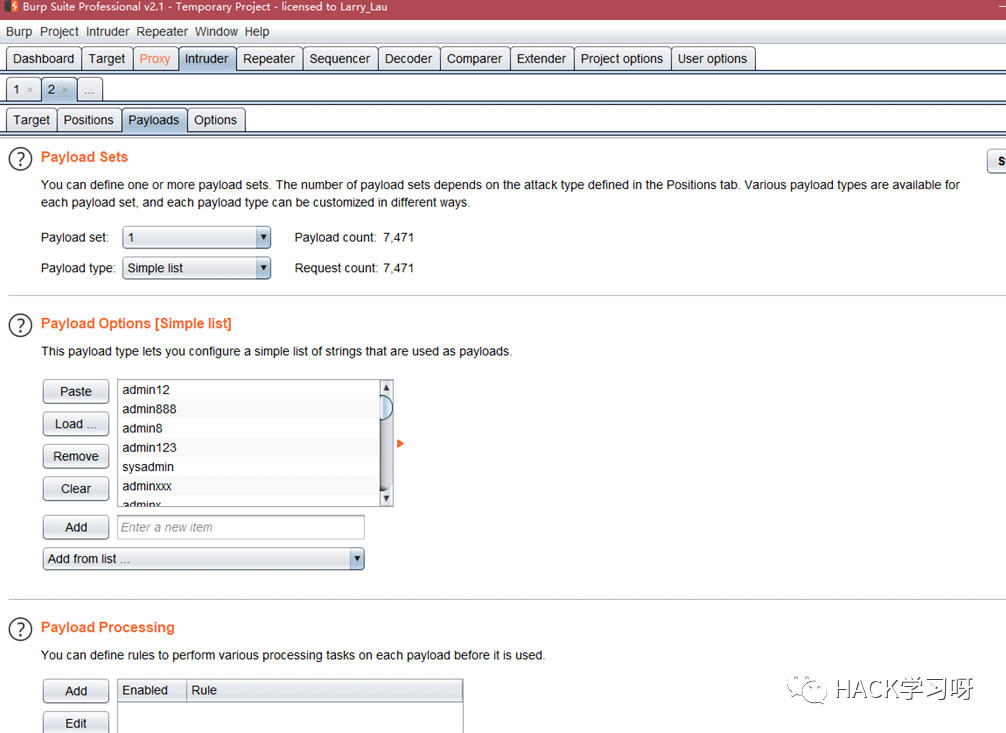Switch to the Decoder tab
The height and width of the screenshot is (733, 1006).
(409, 58)
